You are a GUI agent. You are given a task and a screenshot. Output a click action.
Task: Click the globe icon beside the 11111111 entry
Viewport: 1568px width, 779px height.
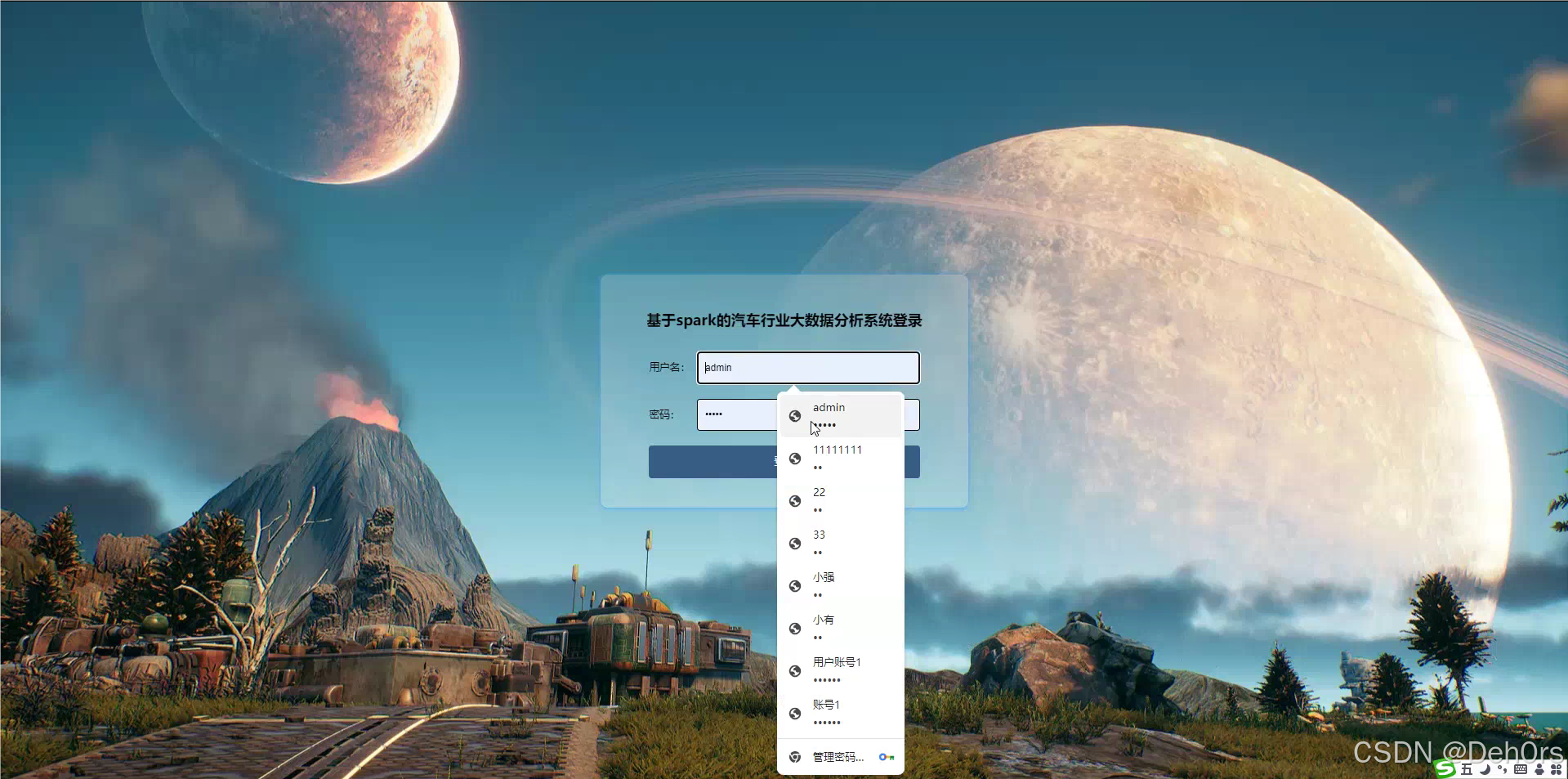795,459
